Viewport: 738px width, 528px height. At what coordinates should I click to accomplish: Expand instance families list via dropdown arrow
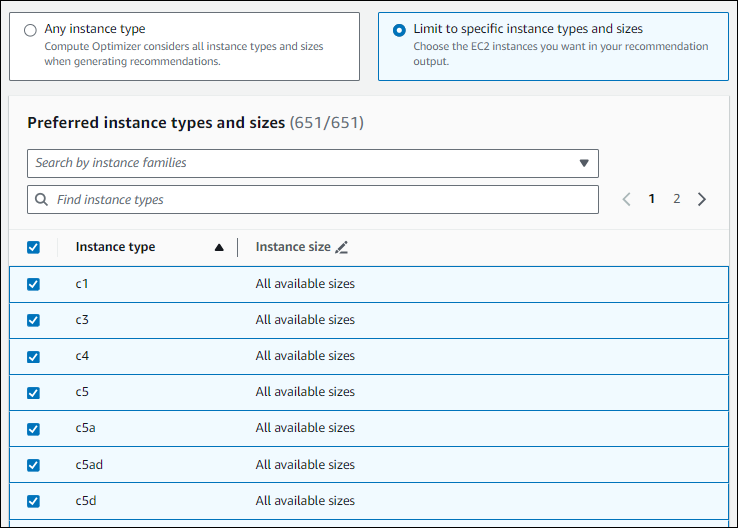(x=584, y=163)
